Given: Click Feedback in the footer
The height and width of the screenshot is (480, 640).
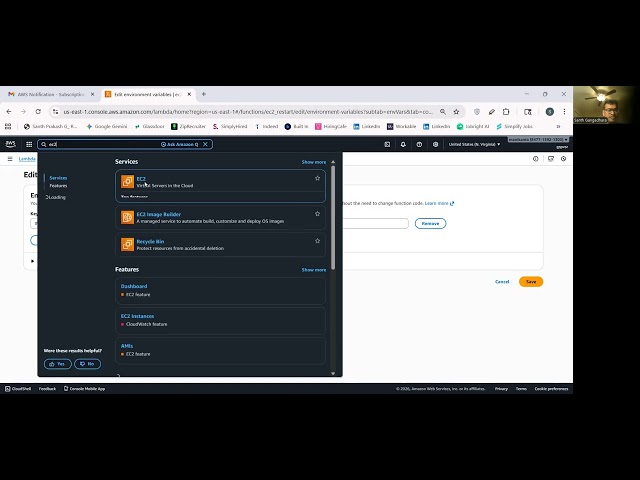Looking at the screenshot, I should [47, 389].
